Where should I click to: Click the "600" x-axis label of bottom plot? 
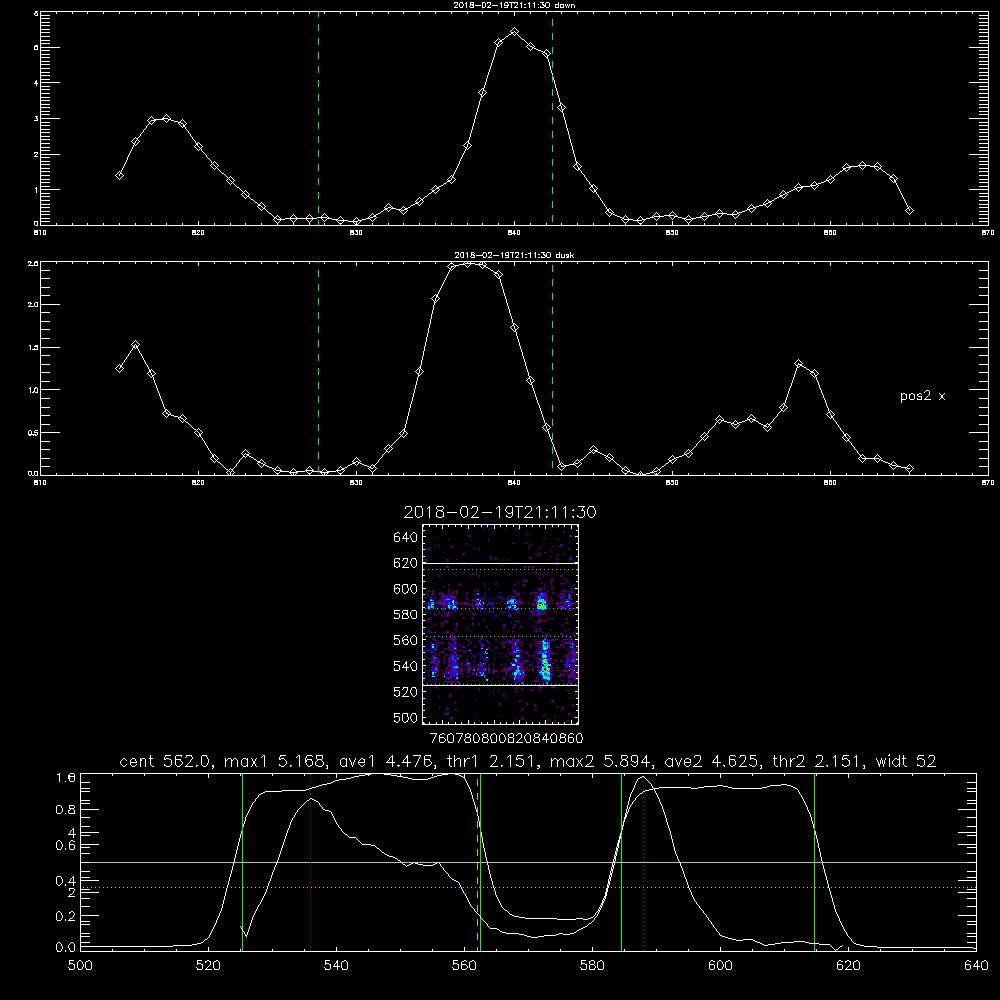pyautogui.click(x=720, y=966)
